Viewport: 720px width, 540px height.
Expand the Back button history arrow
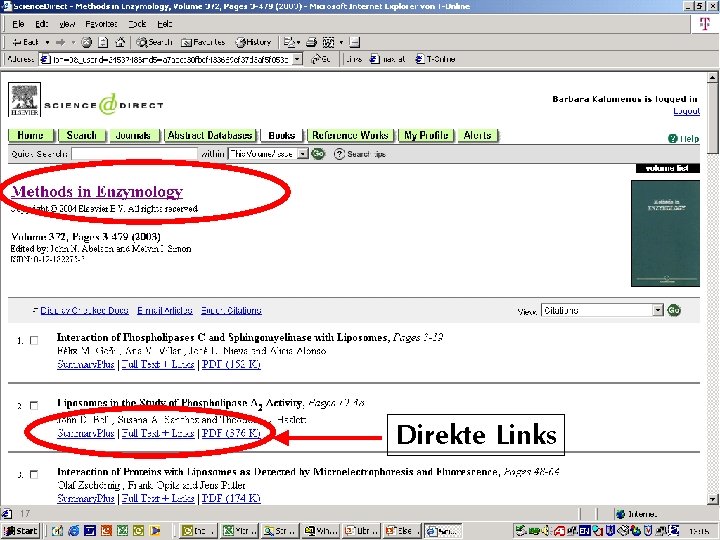tap(47, 42)
